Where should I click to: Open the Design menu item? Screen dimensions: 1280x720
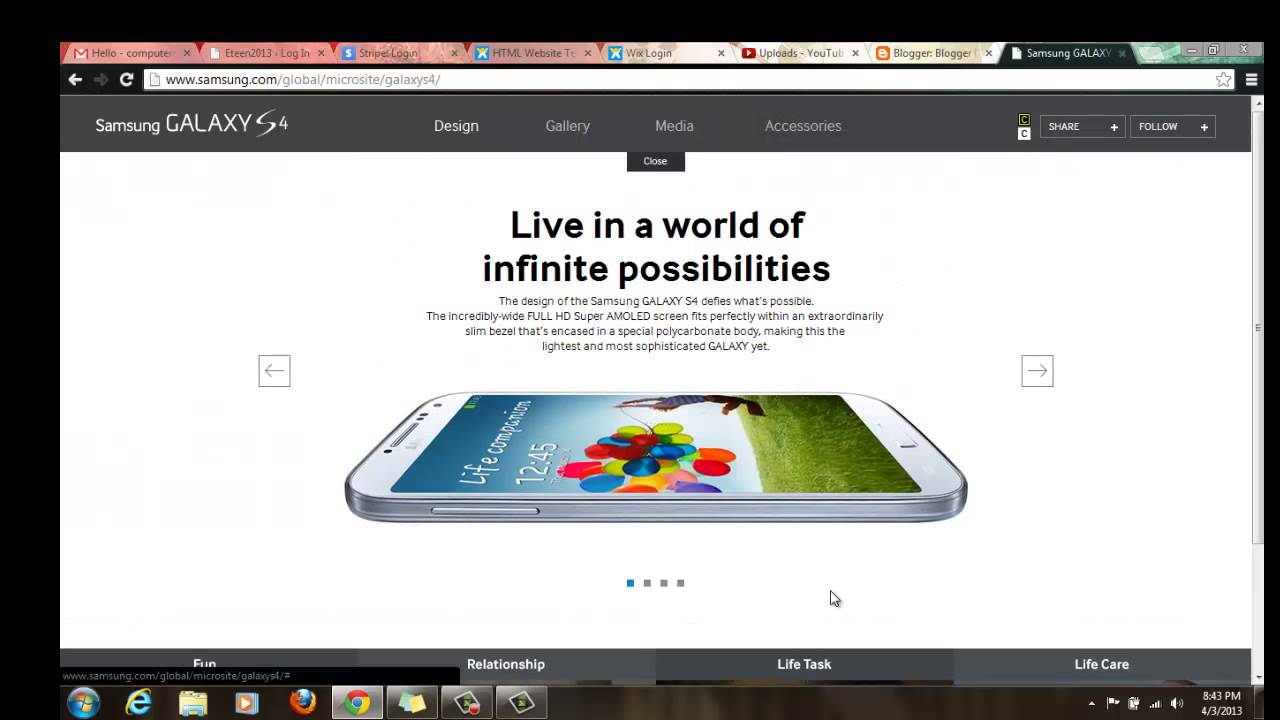coord(456,126)
